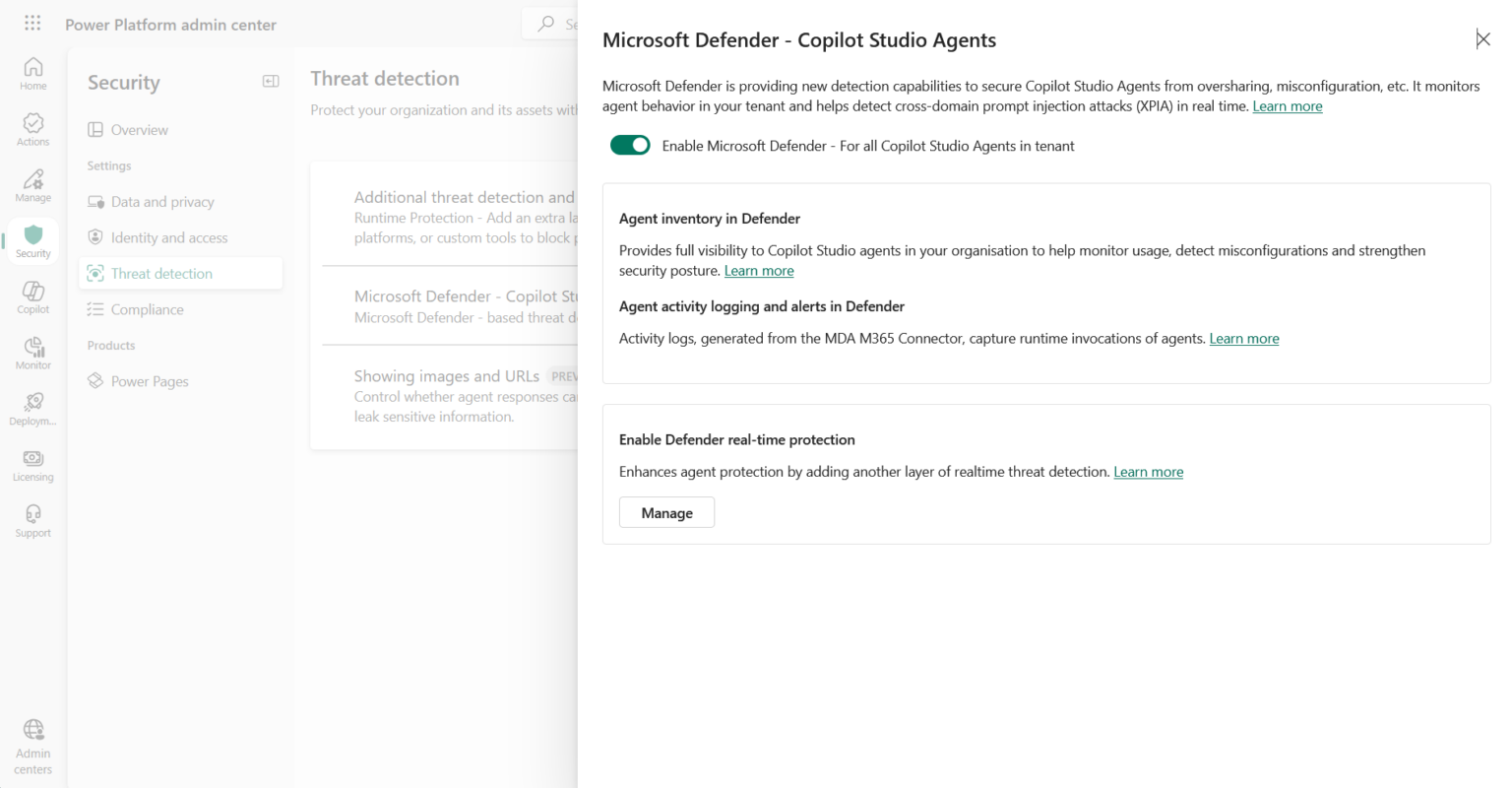
Task: Click Agent activity logging and alerts heading
Action: [762, 306]
